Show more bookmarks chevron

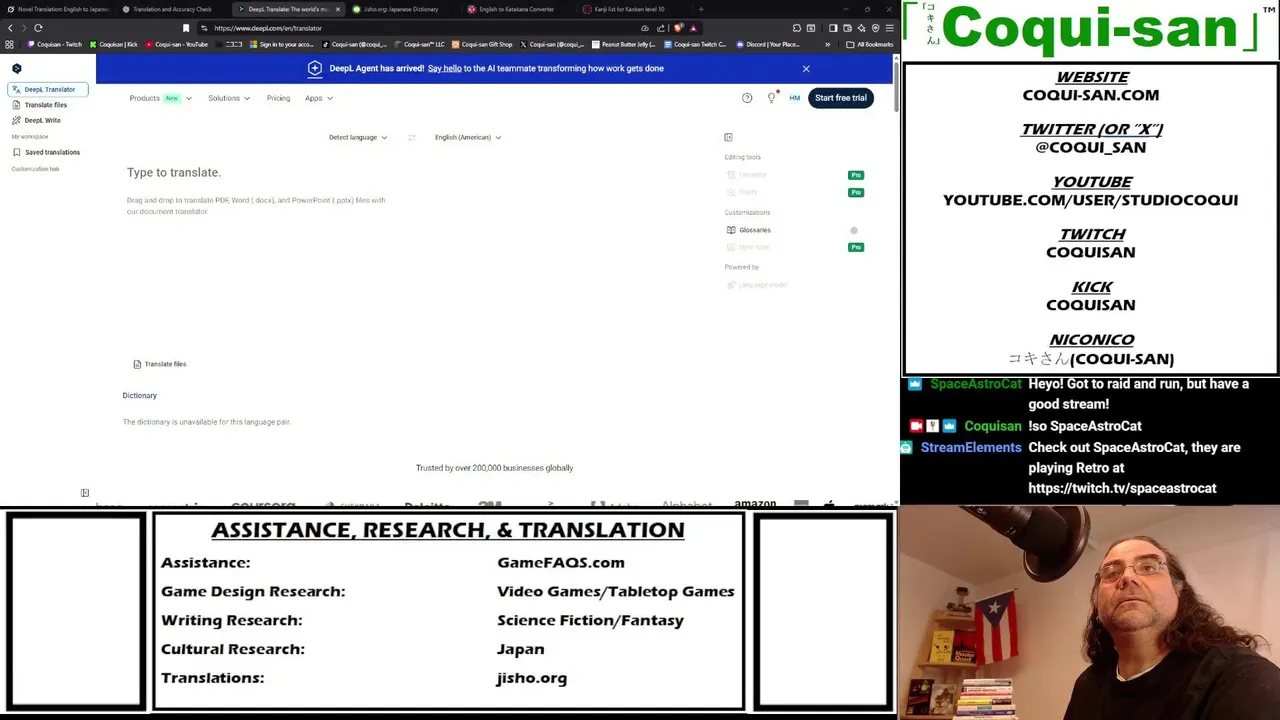pos(827,44)
